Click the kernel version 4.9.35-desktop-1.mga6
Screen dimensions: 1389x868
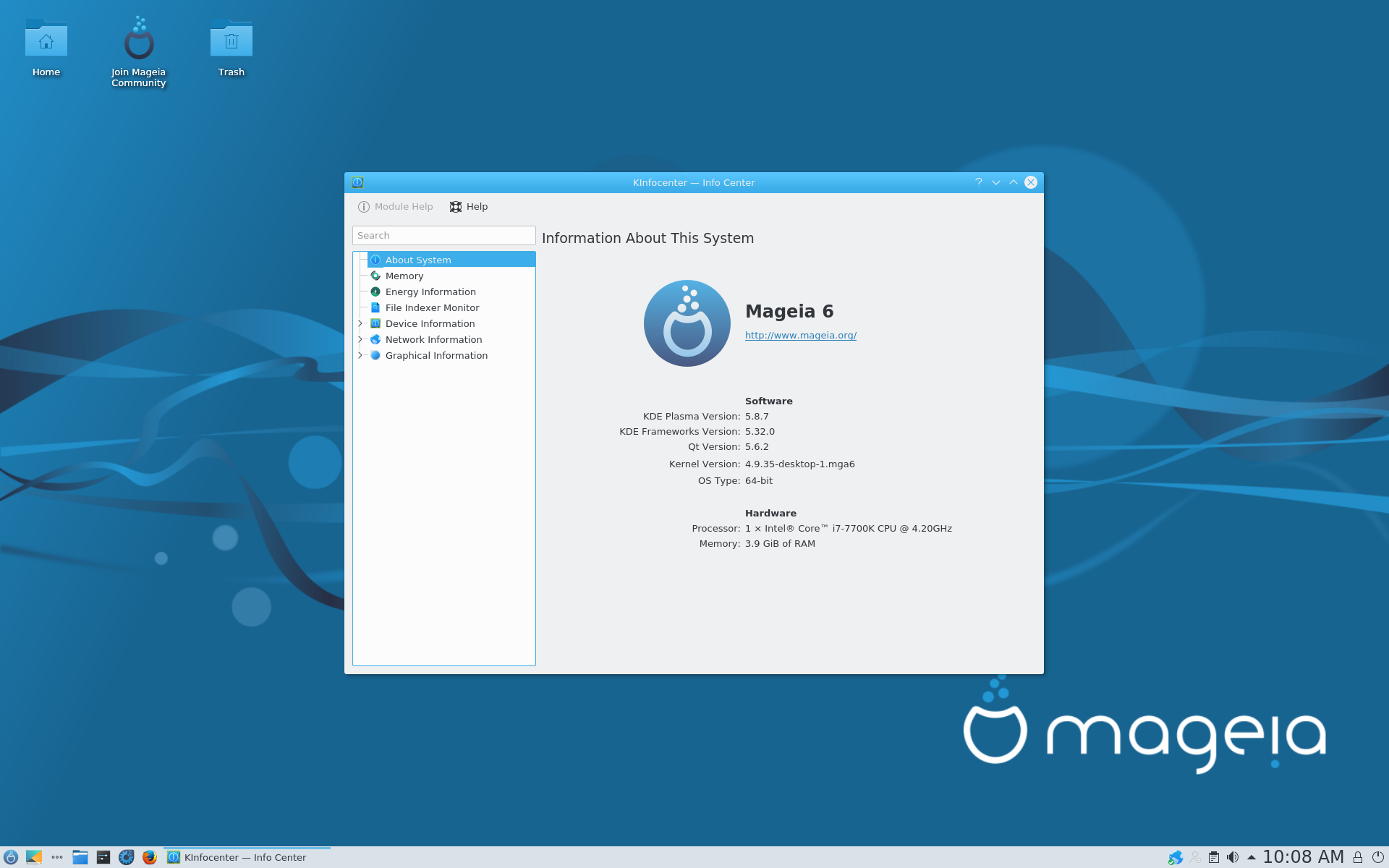click(800, 464)
